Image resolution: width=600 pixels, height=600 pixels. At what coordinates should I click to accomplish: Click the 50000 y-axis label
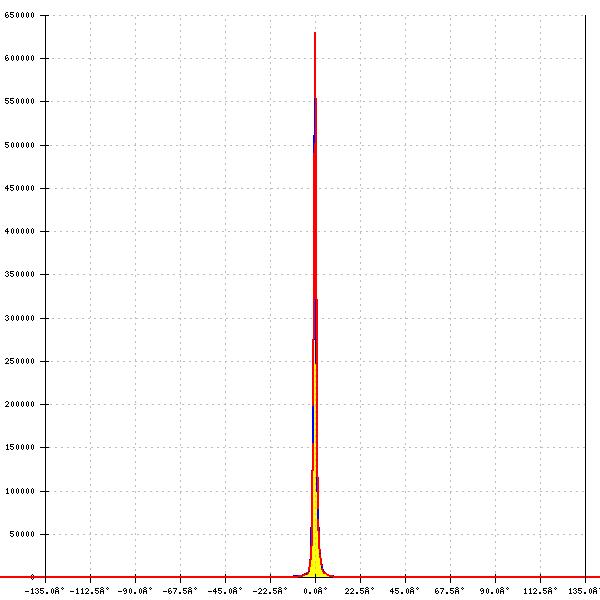click(x=23, y=535)
